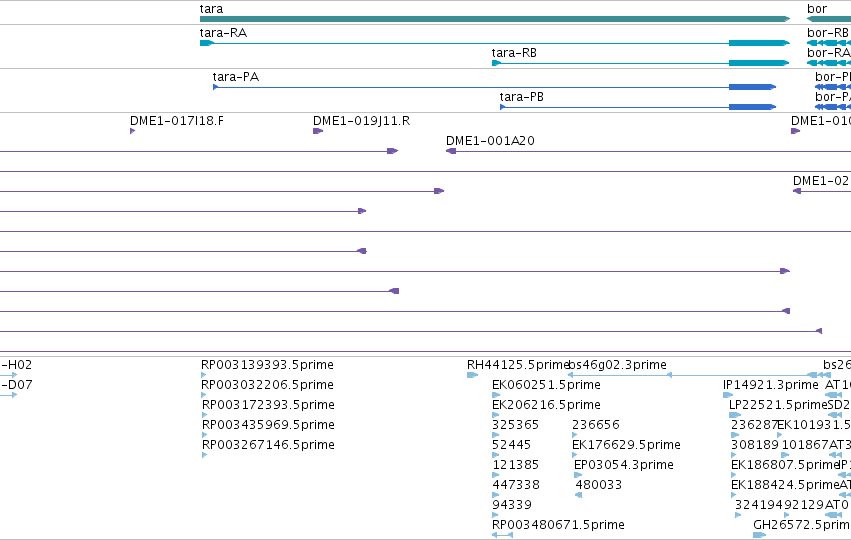
Task: Click the DME1-019J11.R BAC end label
Action: point(361,120)
